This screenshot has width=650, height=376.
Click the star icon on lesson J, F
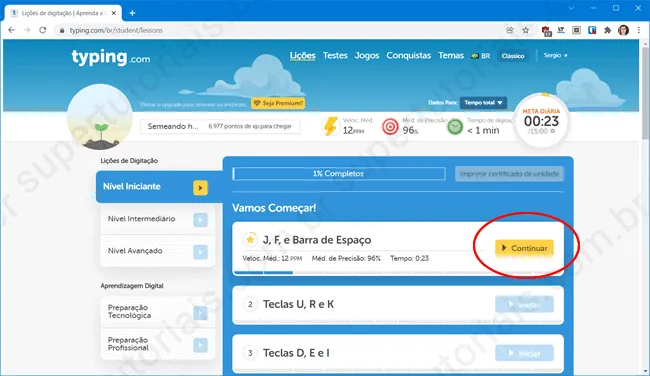pyautogui.click(x=250, y=239)
